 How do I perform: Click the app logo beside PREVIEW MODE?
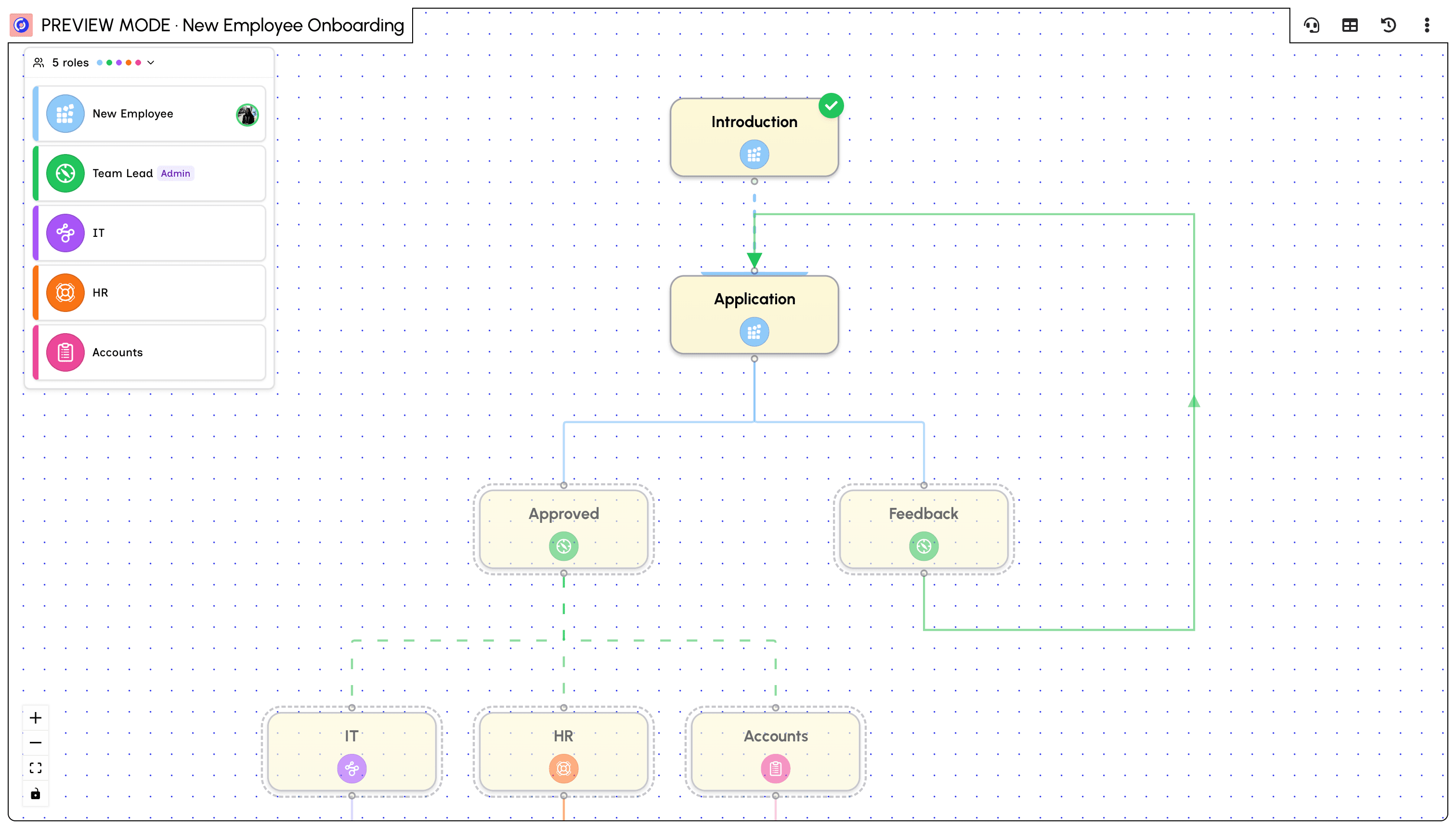21,25
